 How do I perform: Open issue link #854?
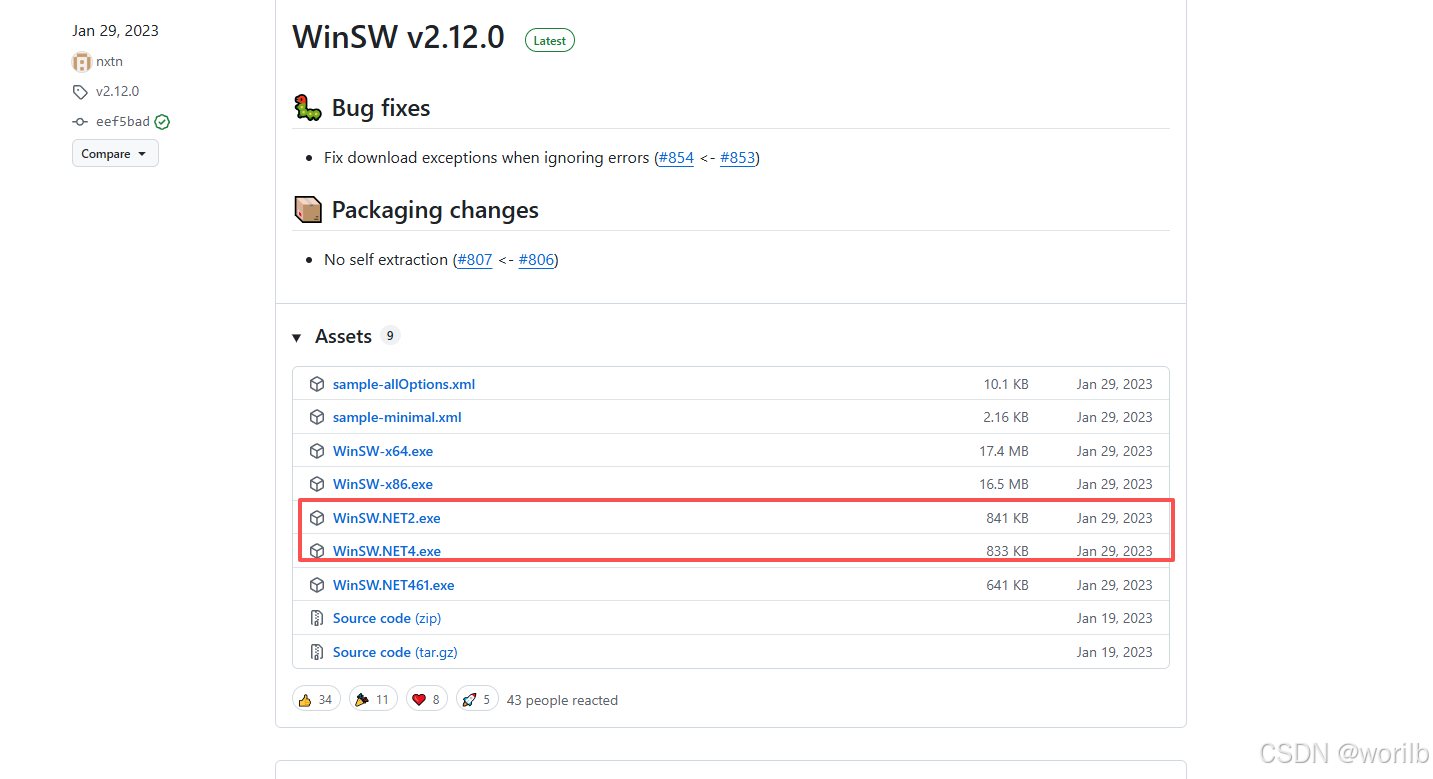pyautogui.click(x=676, y=158)
